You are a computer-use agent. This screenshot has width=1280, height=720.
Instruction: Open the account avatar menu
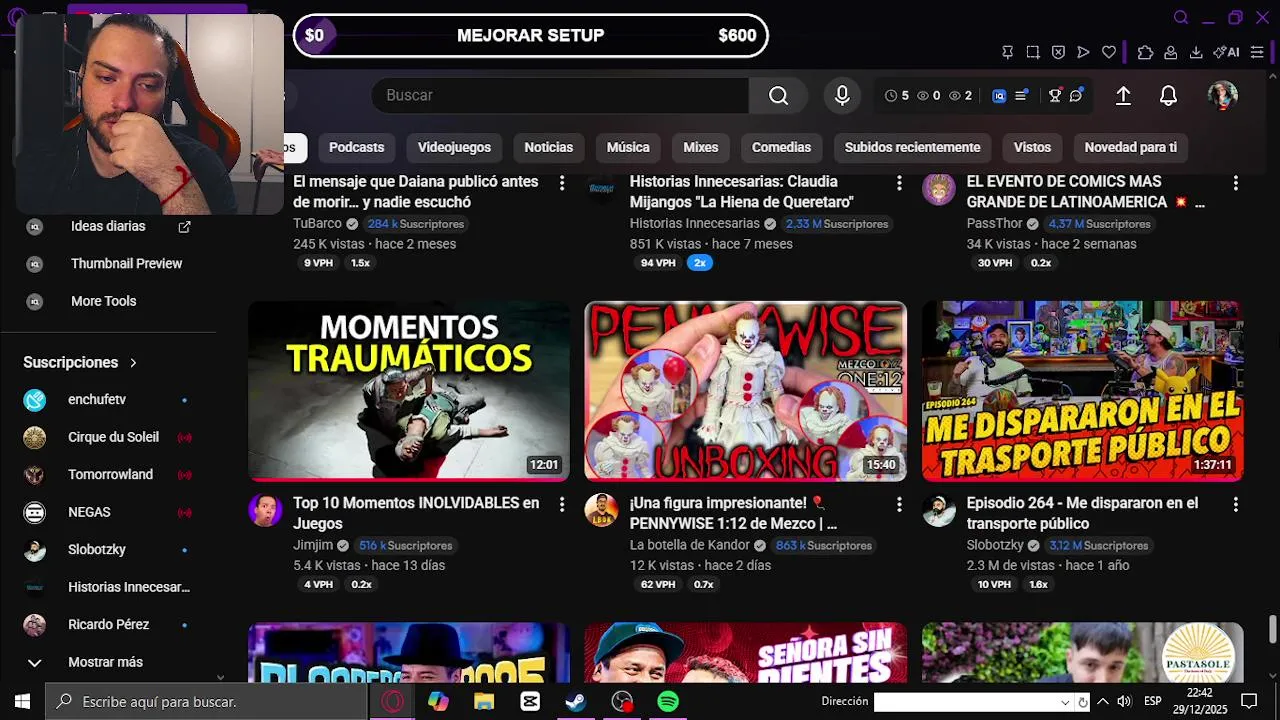1222,95
